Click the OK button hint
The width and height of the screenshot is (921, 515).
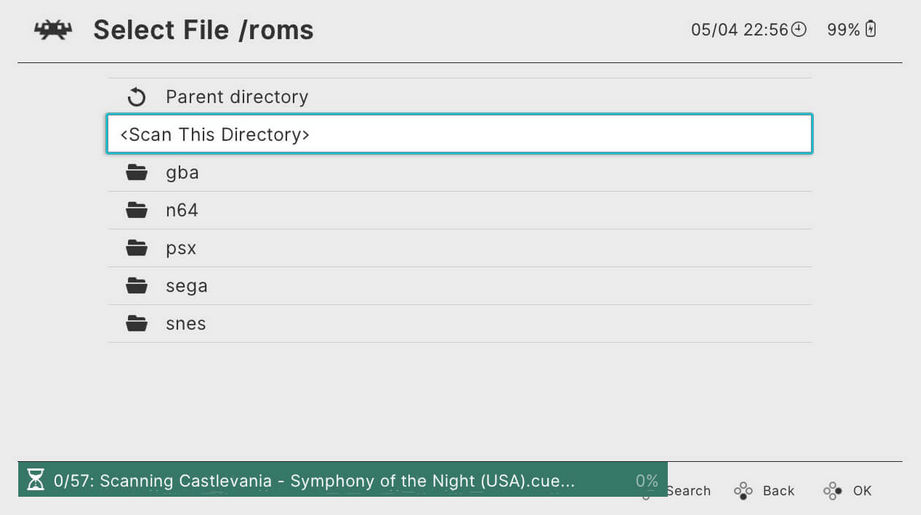point(848,490)
